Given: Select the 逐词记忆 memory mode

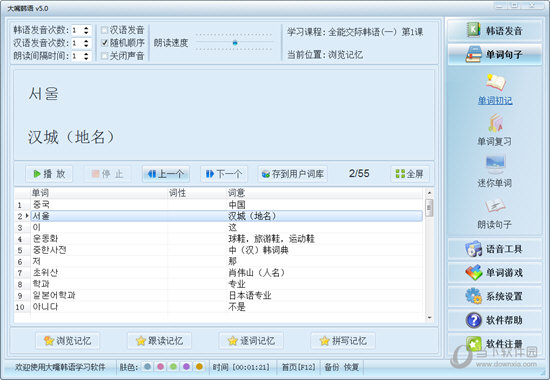Looking at the screenshot, I should pyautogui.click(x=251, y=341).
